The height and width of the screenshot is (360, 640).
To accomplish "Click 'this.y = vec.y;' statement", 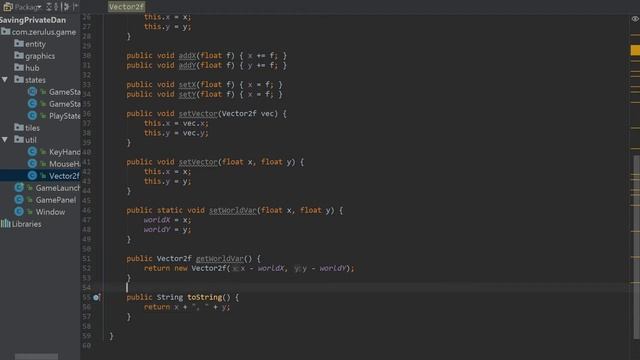I will 176,133.
